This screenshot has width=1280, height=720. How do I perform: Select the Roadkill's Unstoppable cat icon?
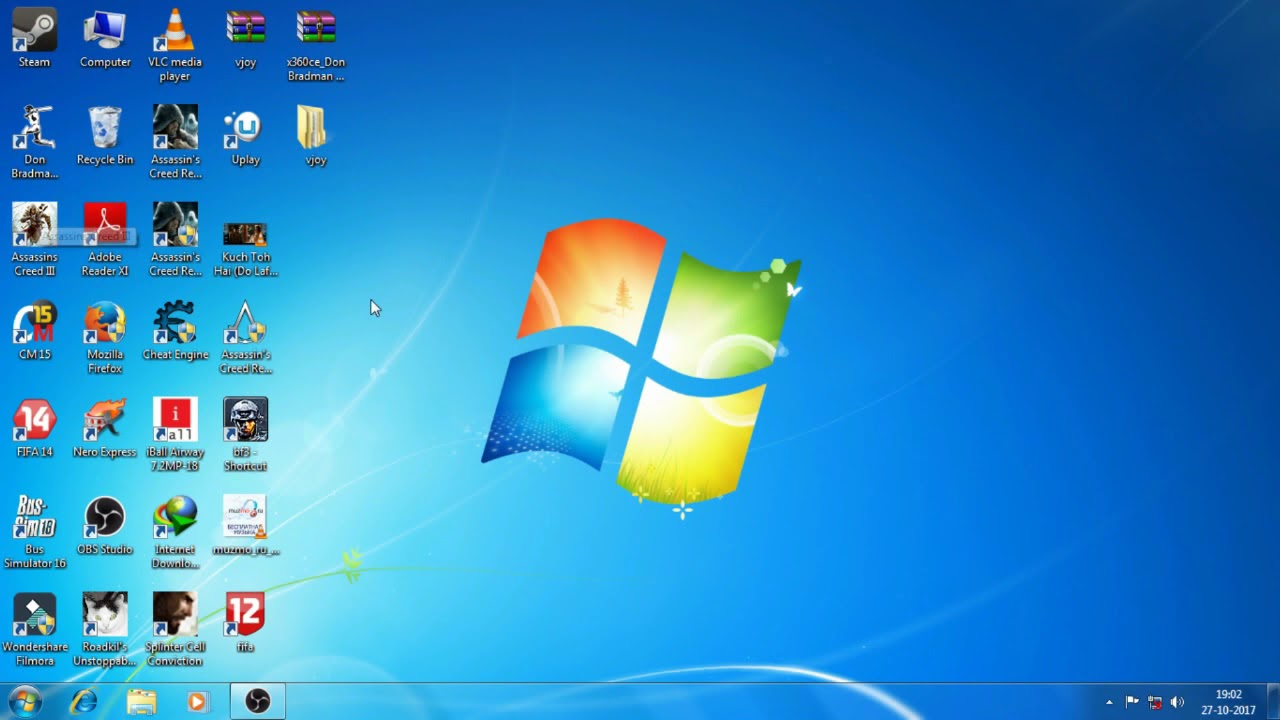click(x=105, y=630)
